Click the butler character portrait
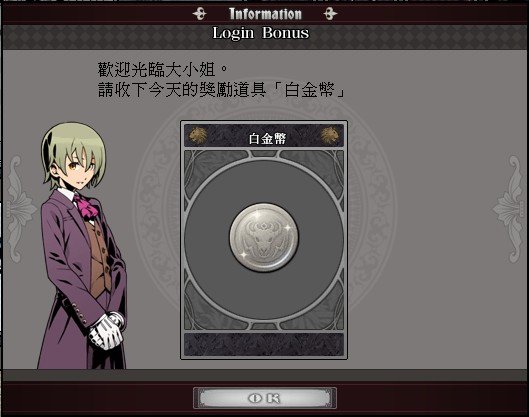The height and width of the screenshot is (417, 529). (x=83, y=245)
